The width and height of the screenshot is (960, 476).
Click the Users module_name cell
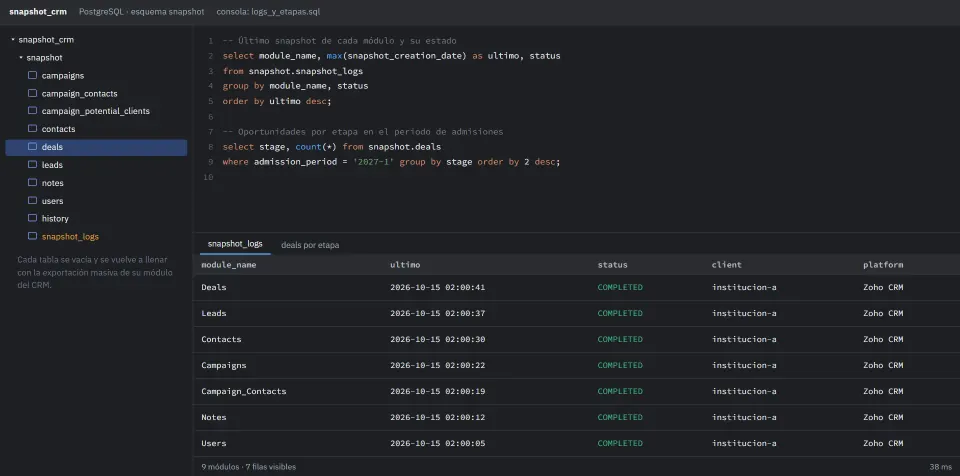point(214,444)
